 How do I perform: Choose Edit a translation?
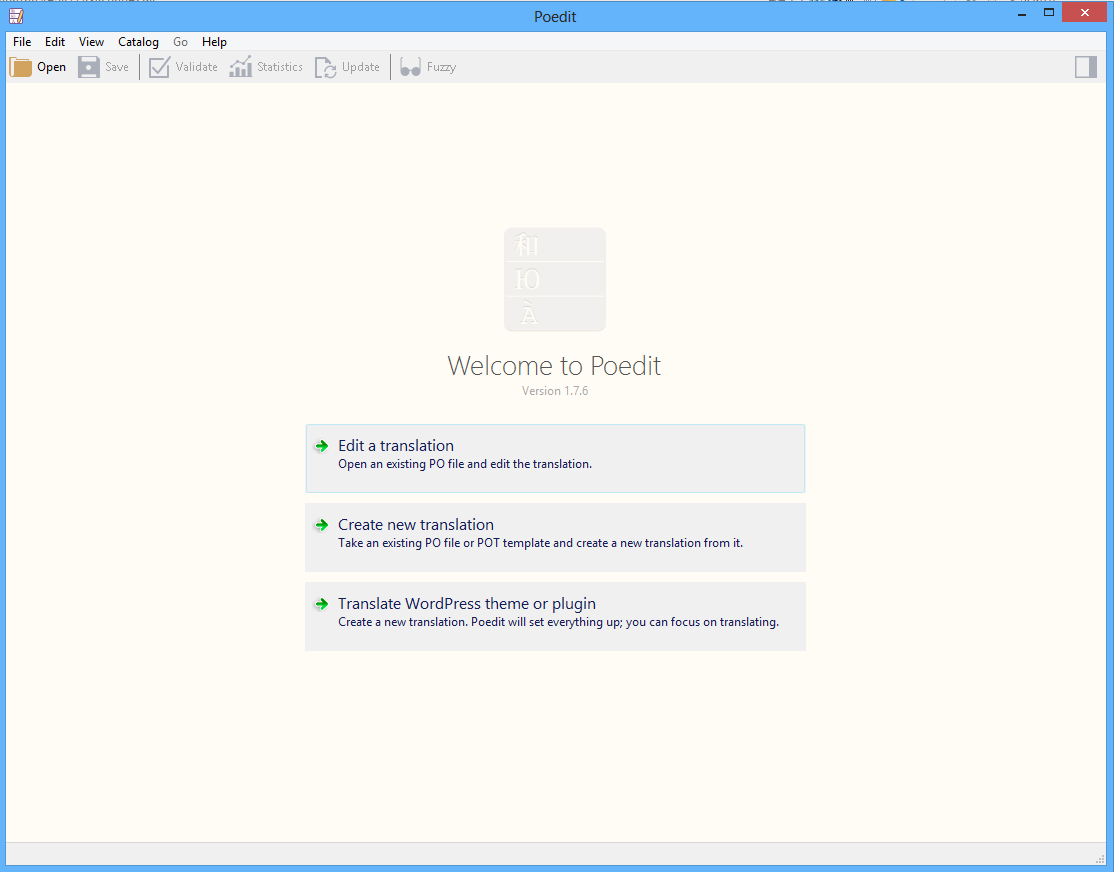pyautogui.click(x=555, y=458)
